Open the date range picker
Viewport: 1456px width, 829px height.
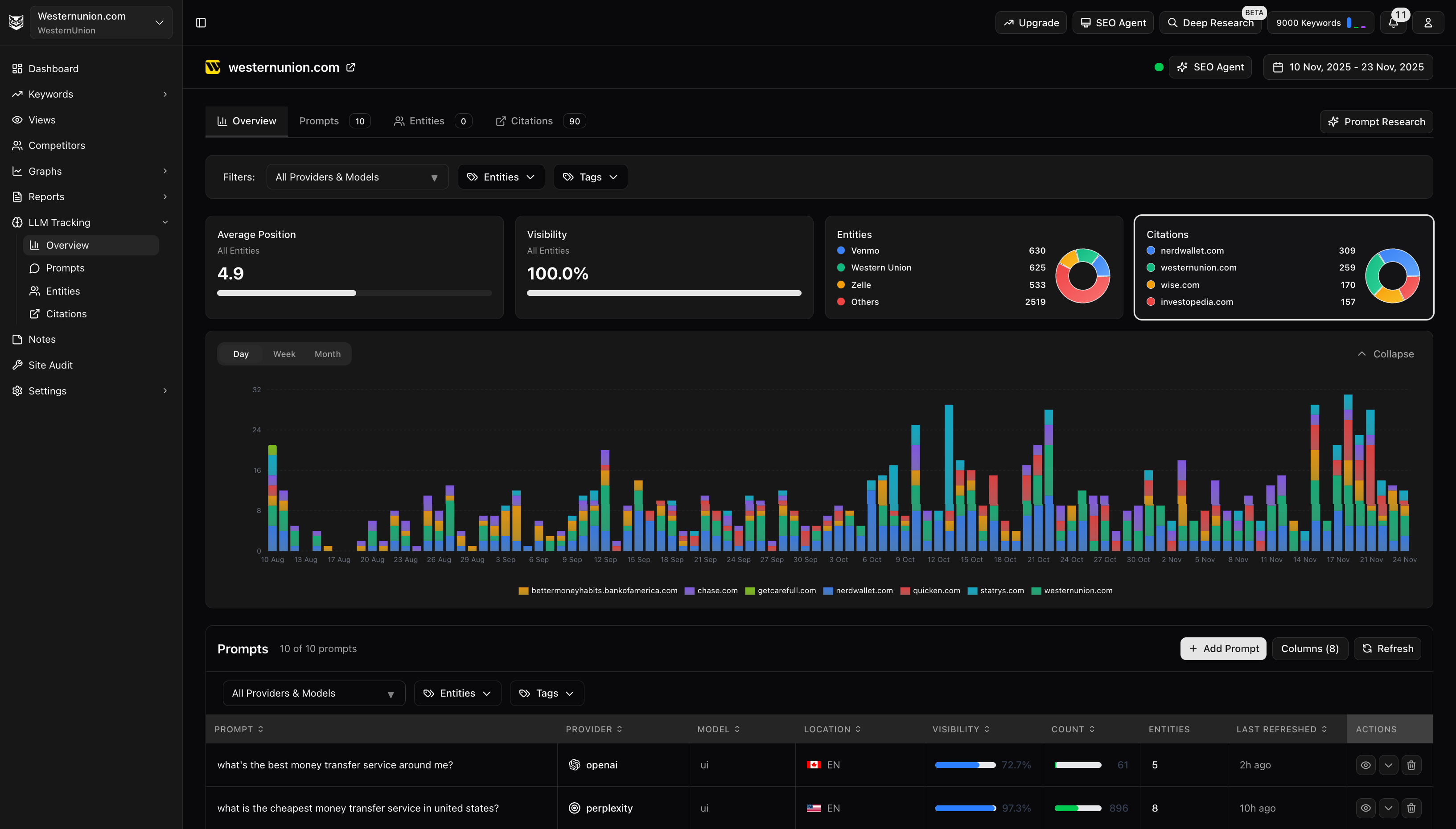click(x=1348, y=66)
